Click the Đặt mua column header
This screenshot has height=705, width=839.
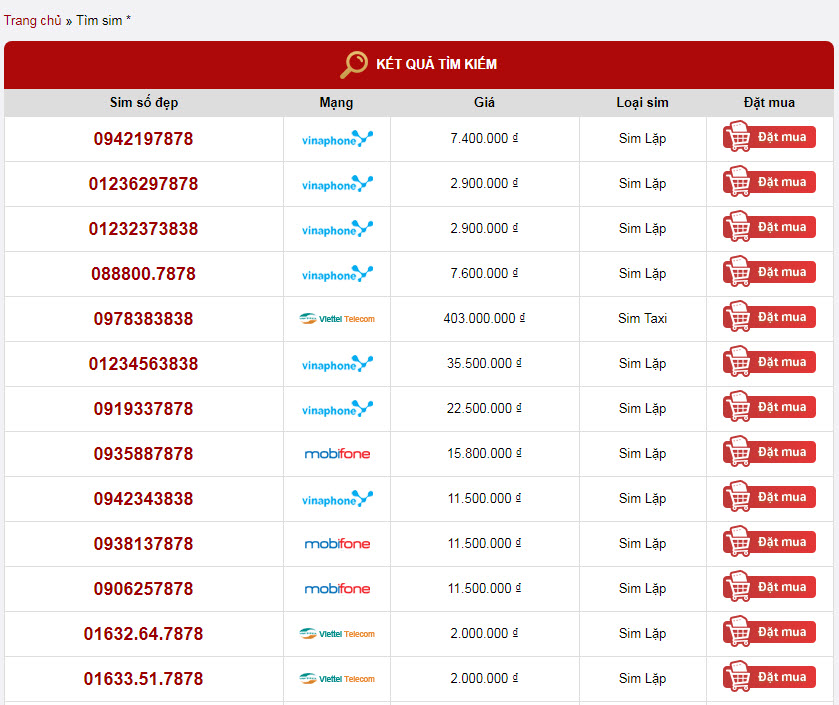[x=769, y=102]
